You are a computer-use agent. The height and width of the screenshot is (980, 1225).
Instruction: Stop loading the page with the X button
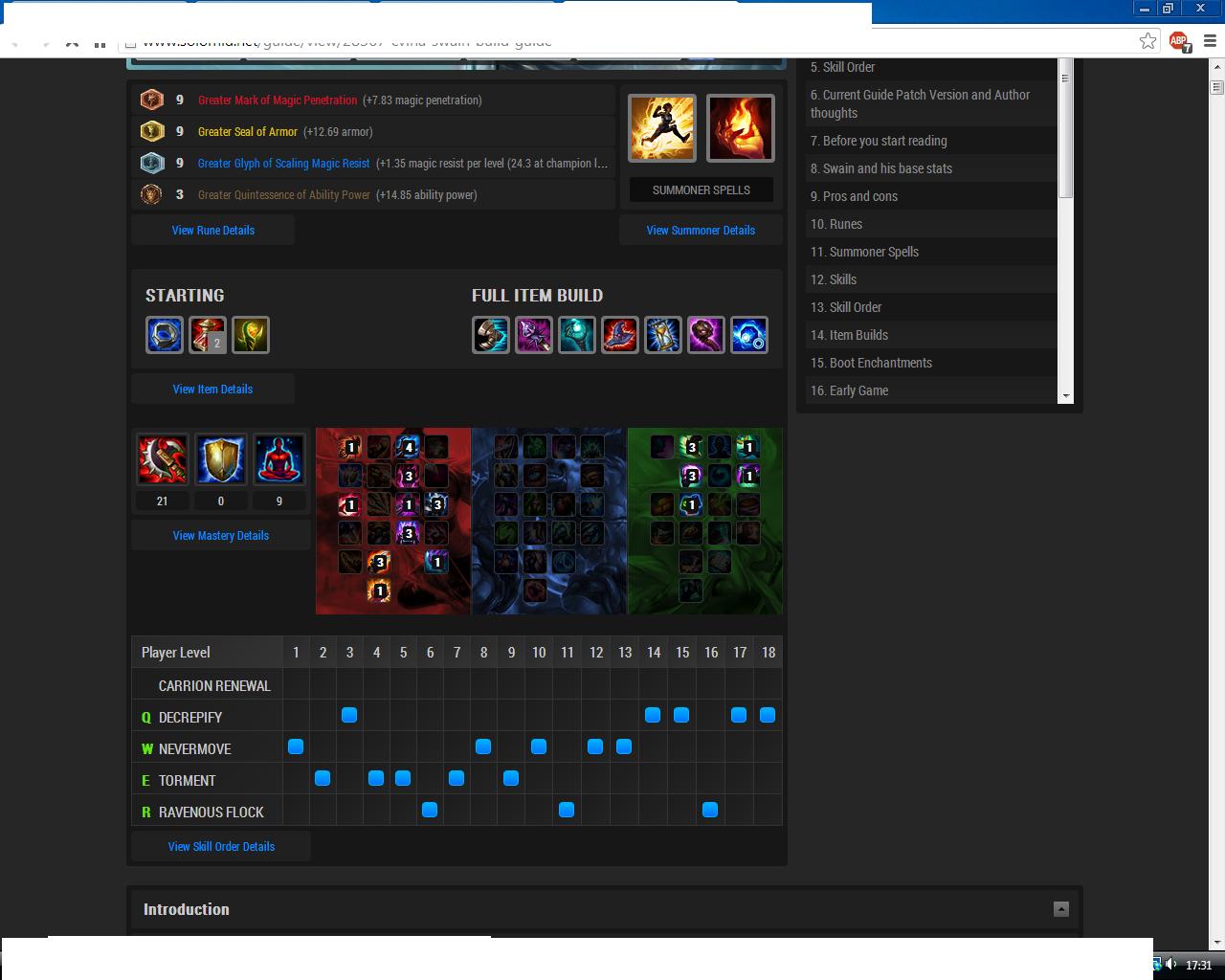point(72,42)
